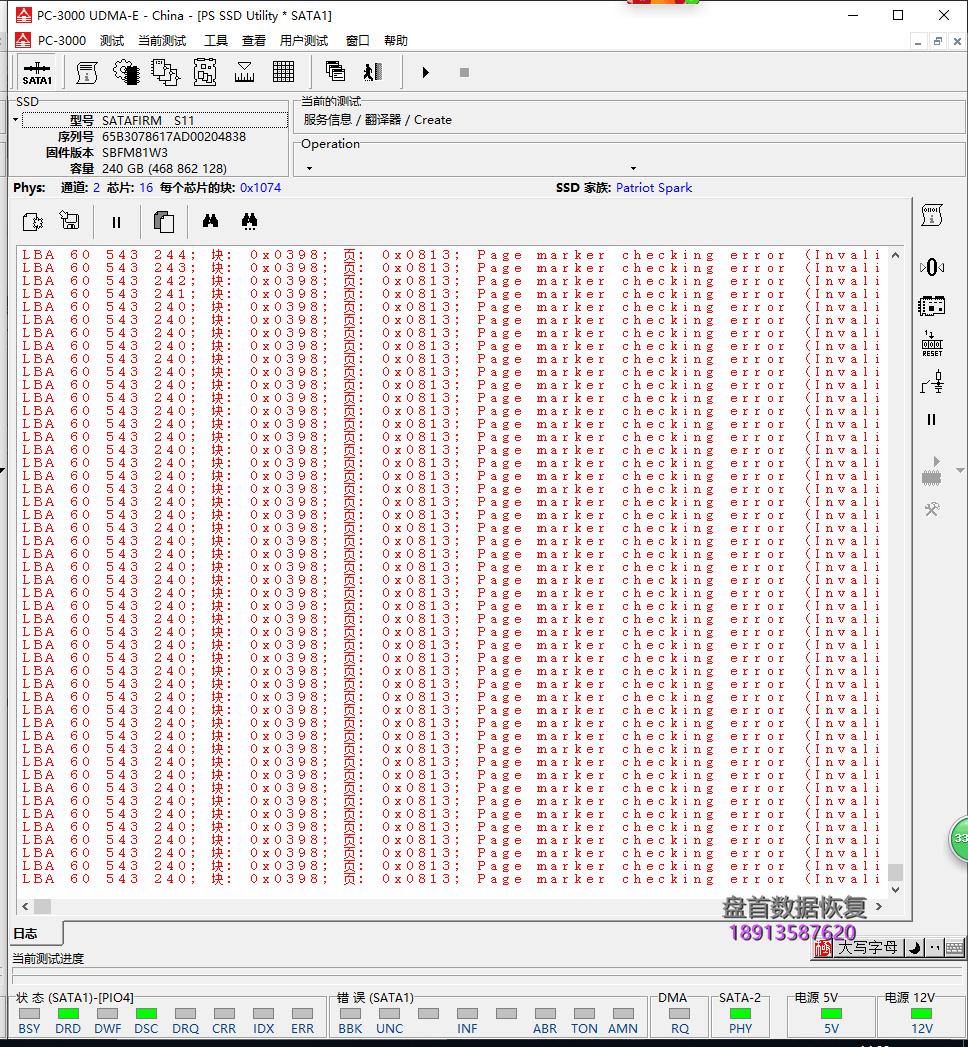
Task: Open the 用户测试 menu
Action: click(x=304, y=41)
